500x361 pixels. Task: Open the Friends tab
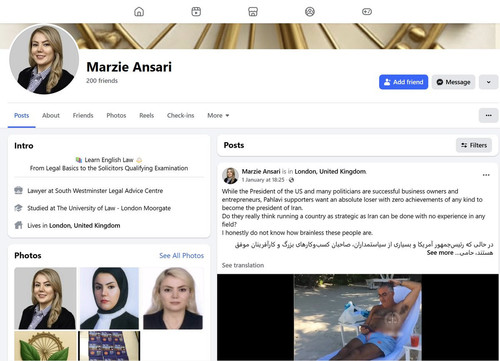(83, 115)
